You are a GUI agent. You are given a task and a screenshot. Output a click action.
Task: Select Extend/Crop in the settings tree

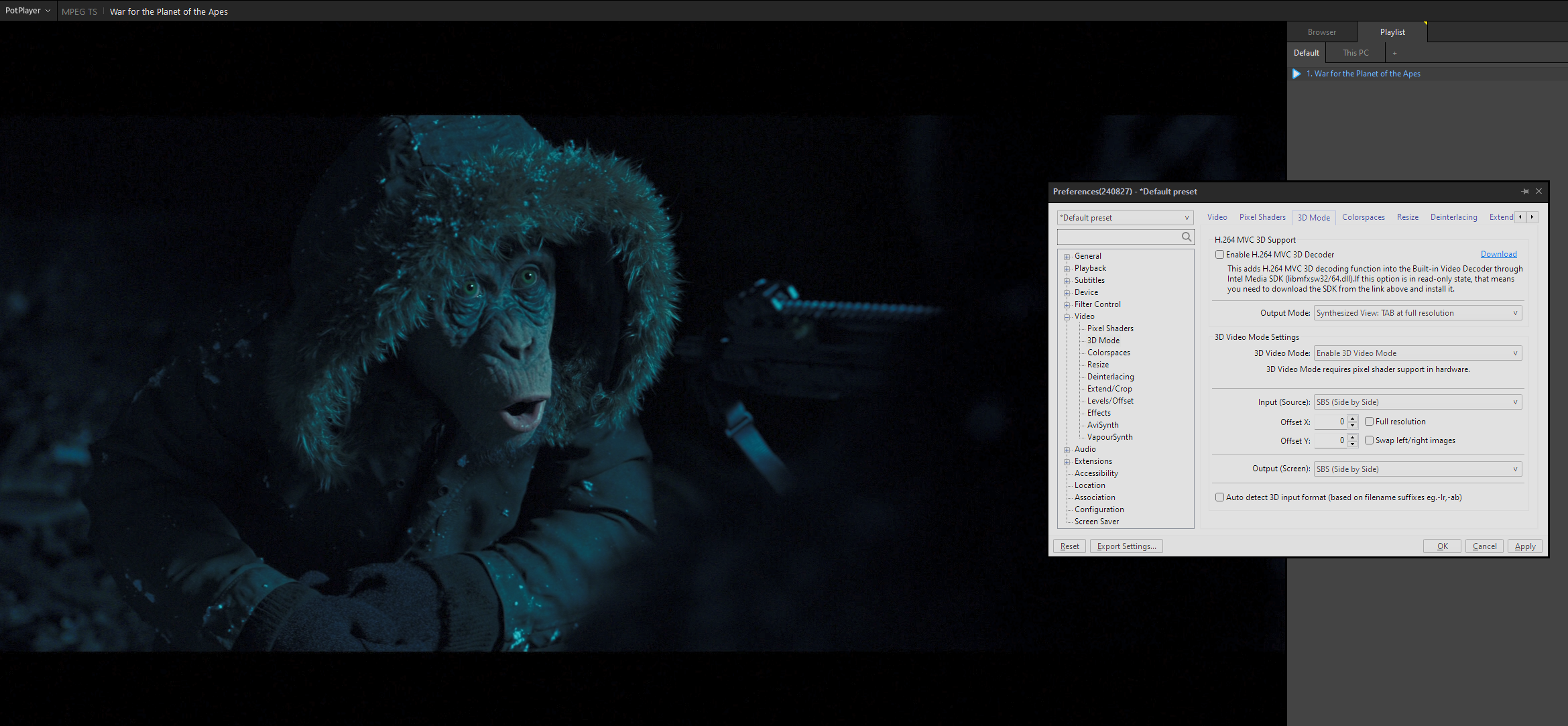pos(1109,389)
